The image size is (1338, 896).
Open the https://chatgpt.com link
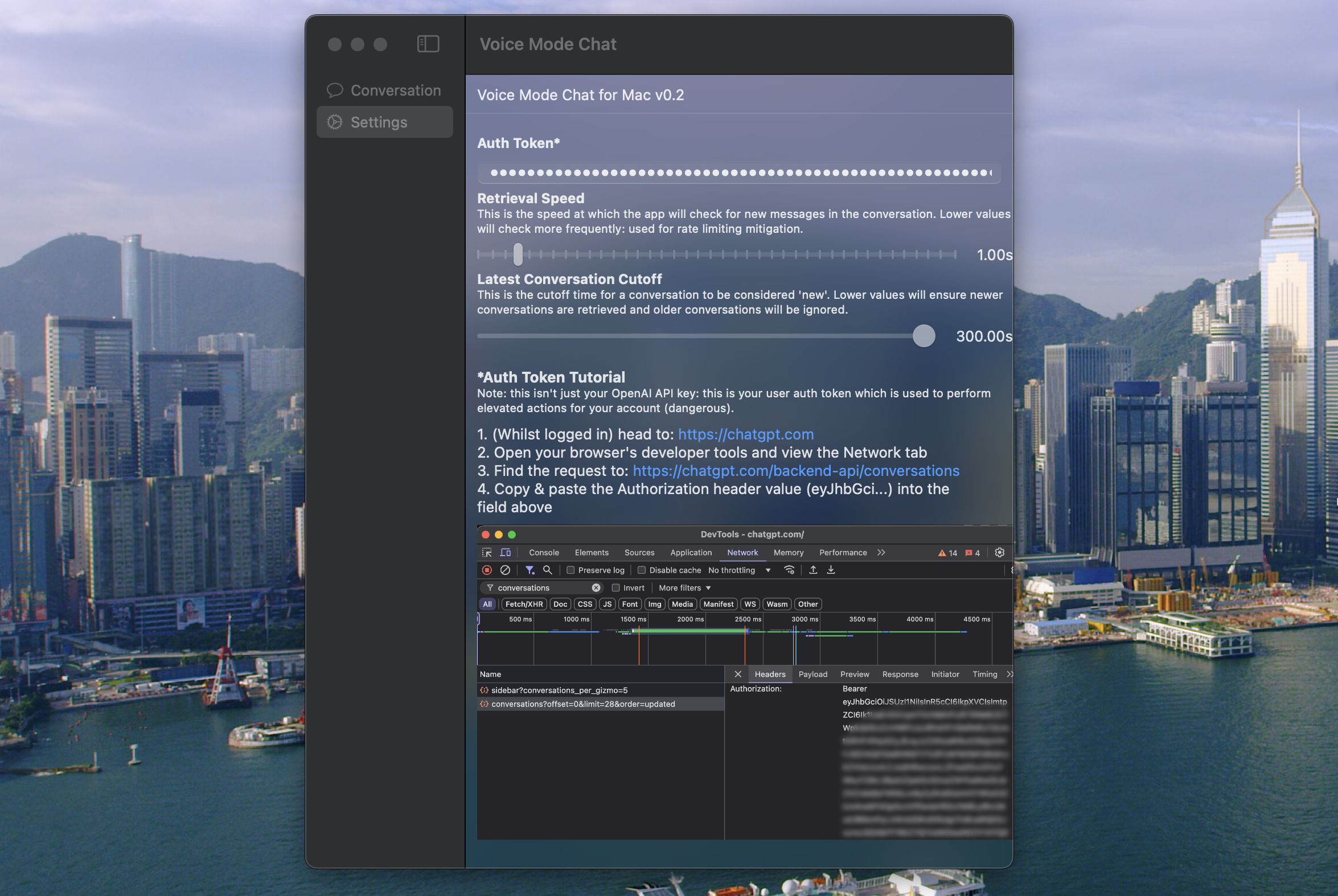[745, 434]
